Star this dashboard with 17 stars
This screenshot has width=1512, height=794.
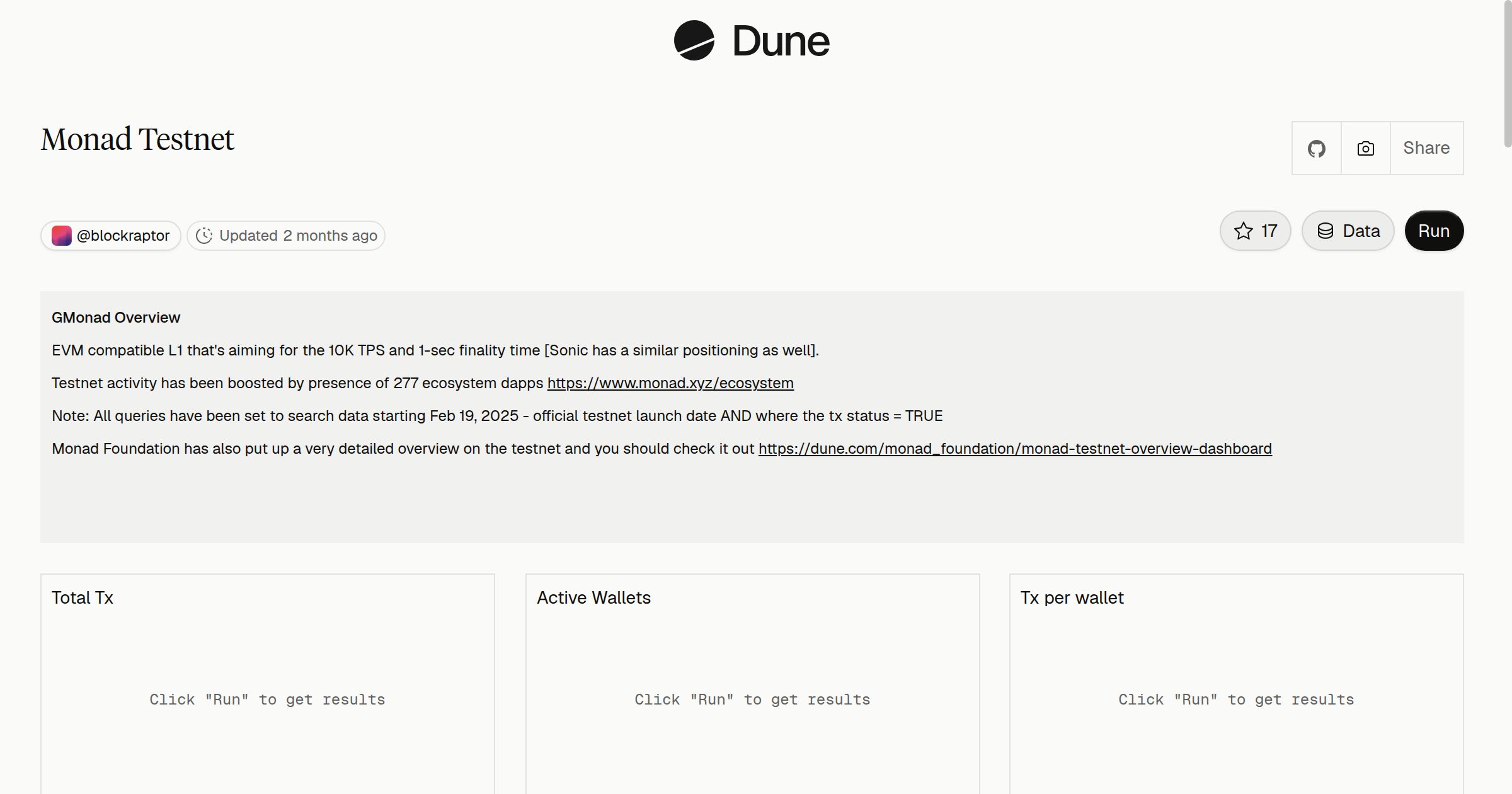(x=1255, y=231)
